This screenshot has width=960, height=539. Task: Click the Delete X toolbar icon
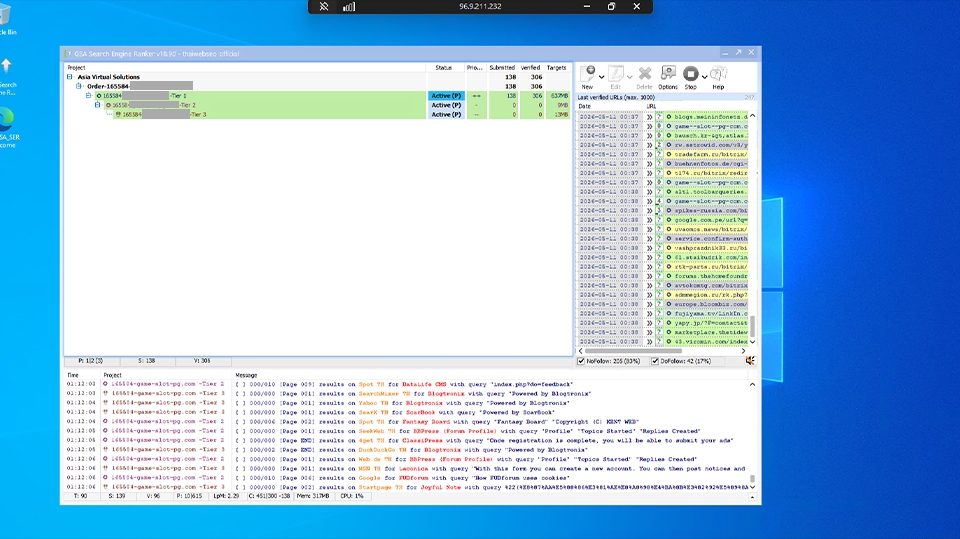(x=644, y=74)
